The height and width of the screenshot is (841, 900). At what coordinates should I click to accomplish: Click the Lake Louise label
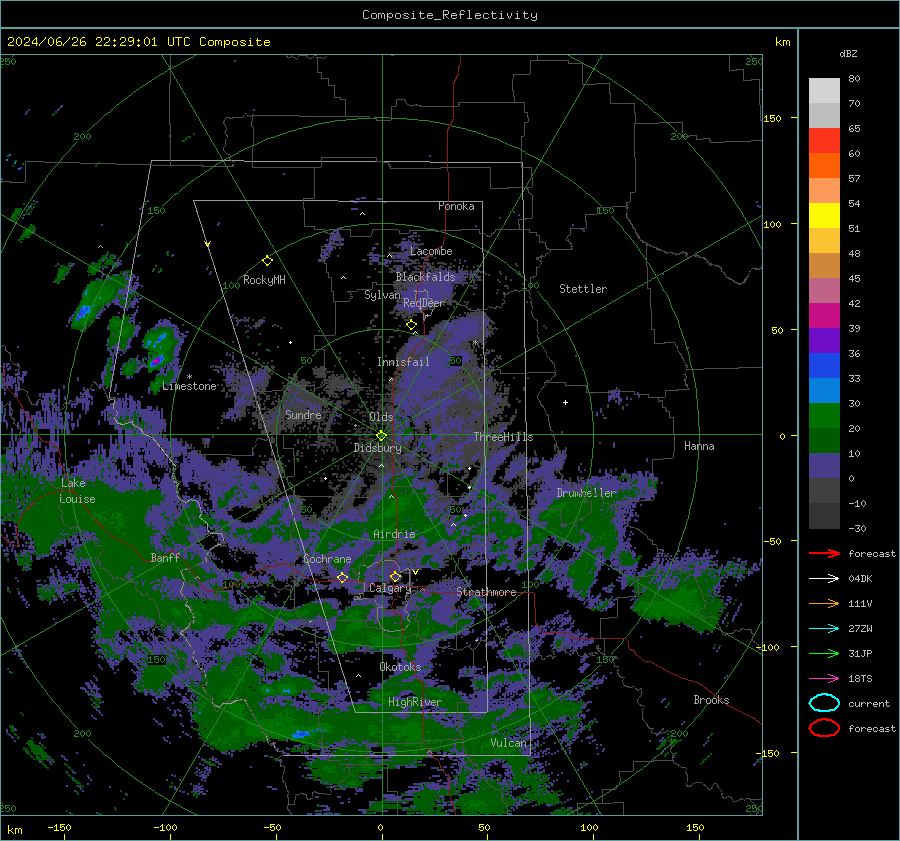pyautogui.click(x=77, y=491)
